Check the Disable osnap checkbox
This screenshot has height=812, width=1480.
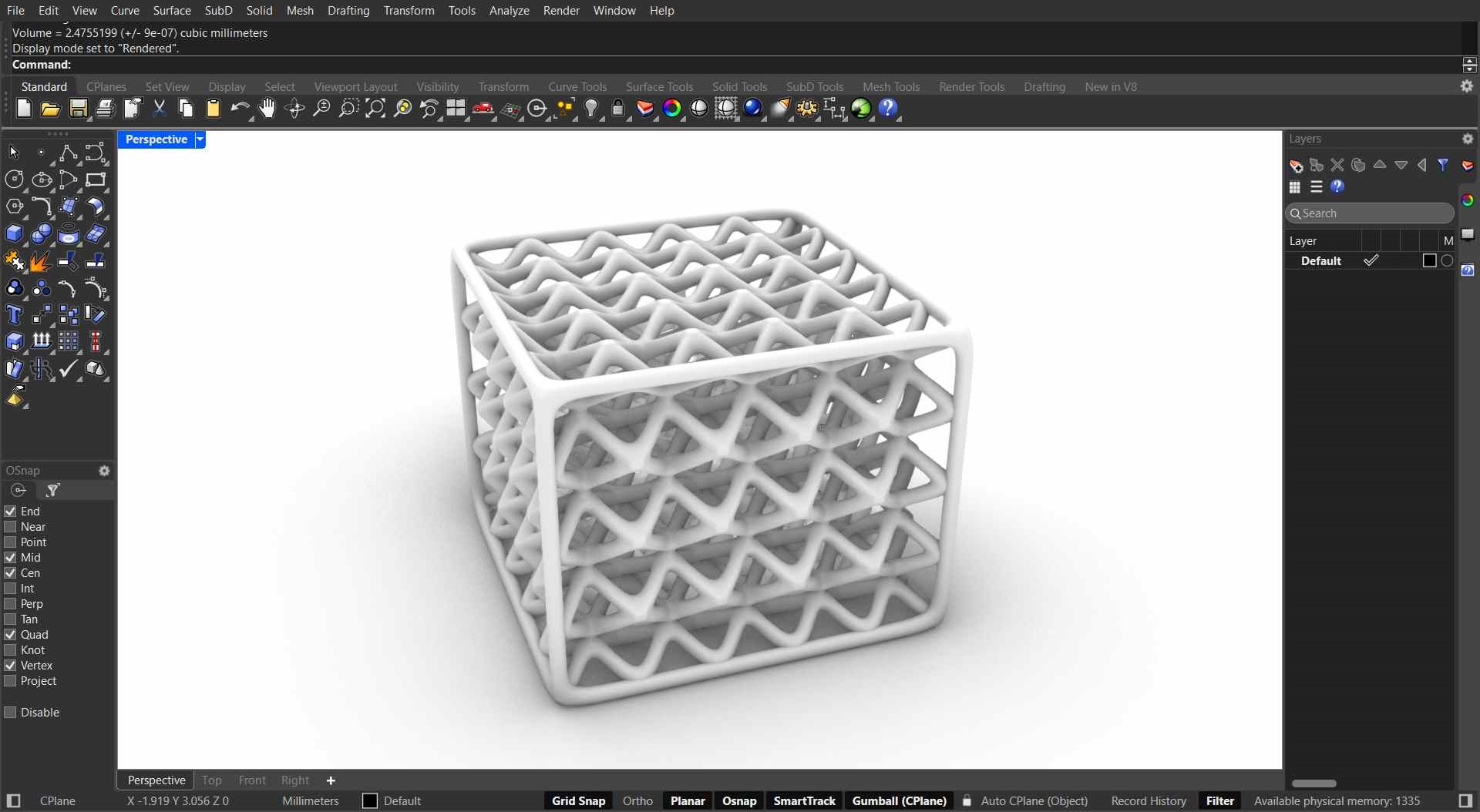(x=10, y=713)
